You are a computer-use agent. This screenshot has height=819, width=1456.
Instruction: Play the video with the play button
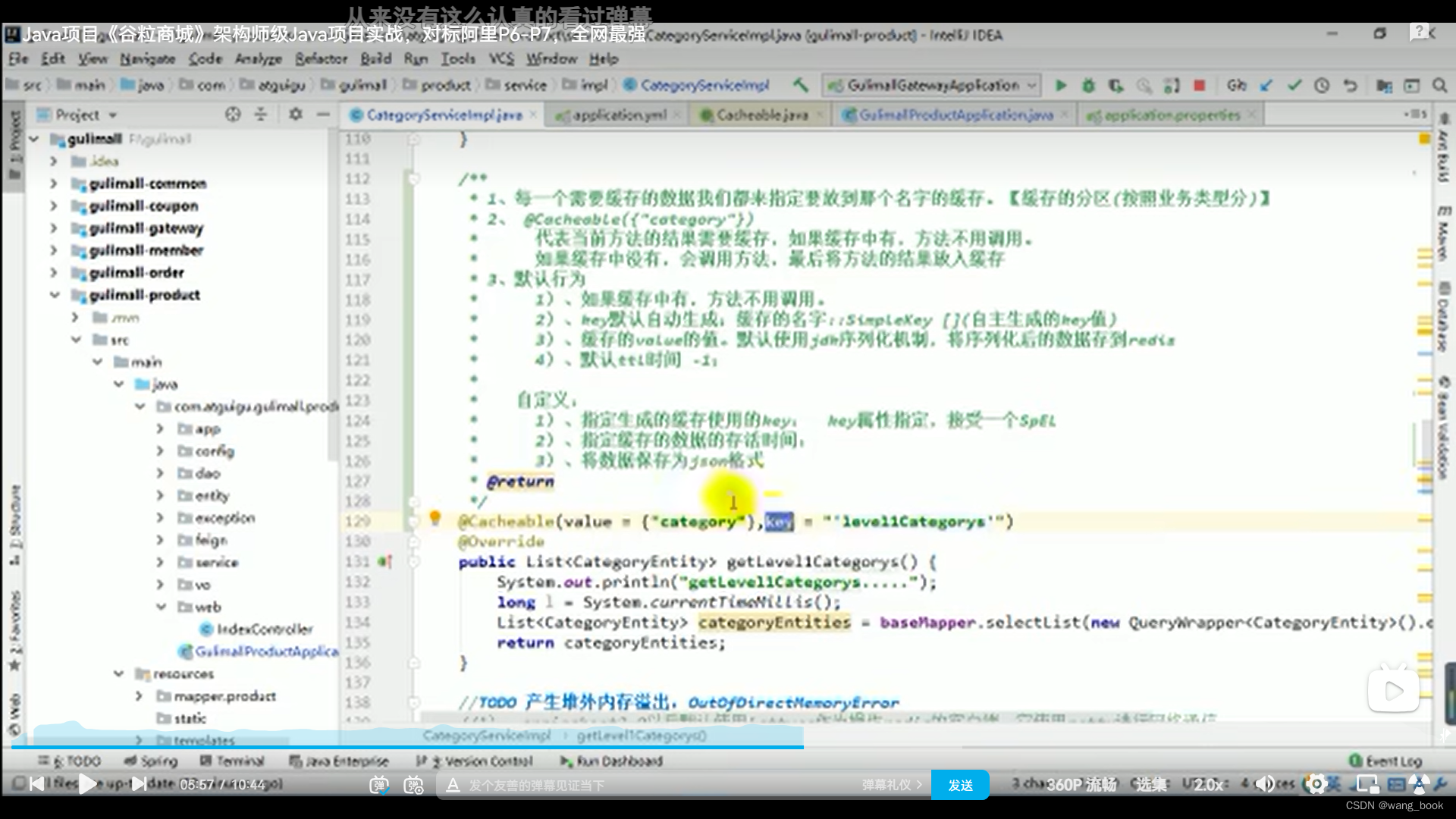tap(88, 784)
